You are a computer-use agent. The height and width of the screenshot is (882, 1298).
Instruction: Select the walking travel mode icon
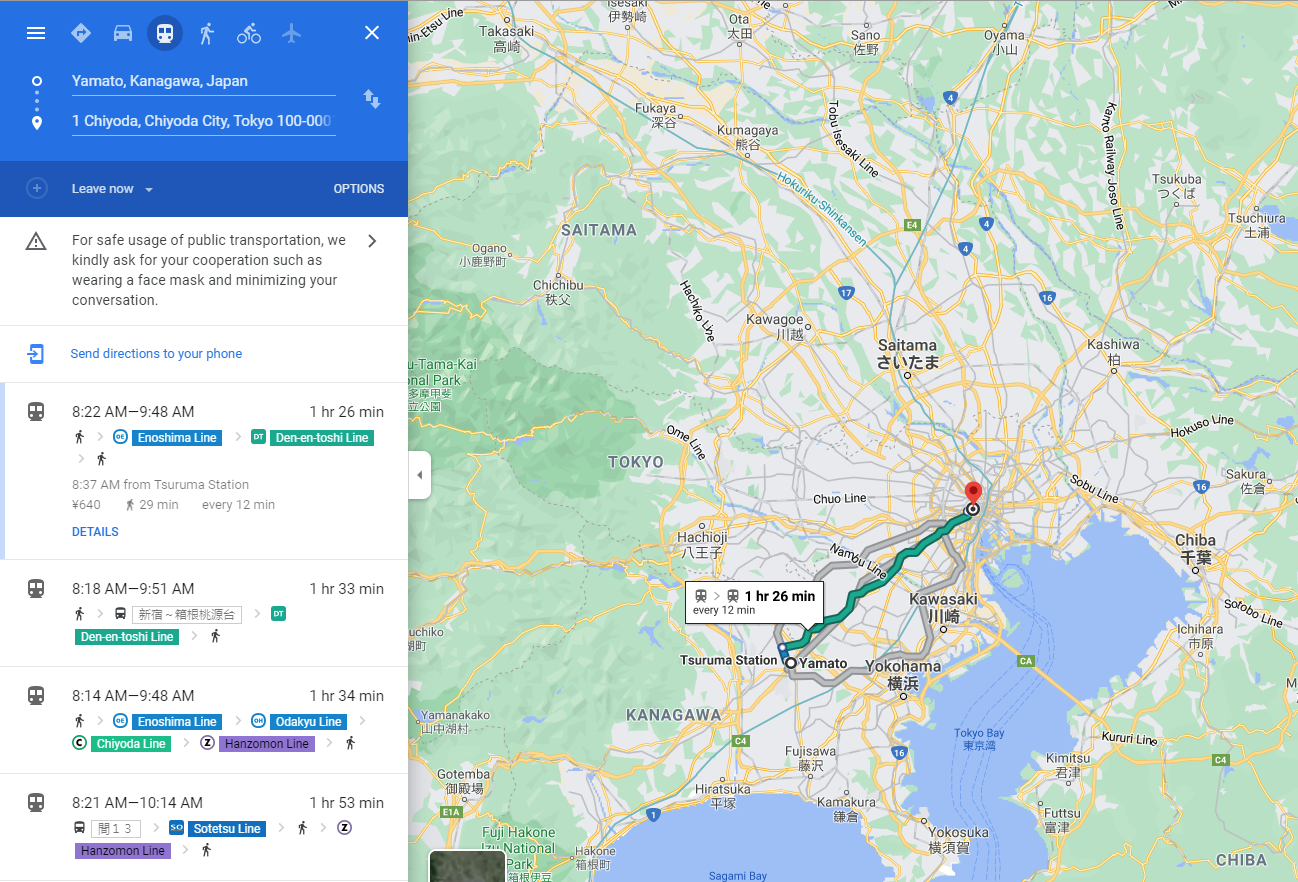coord(207,33)
